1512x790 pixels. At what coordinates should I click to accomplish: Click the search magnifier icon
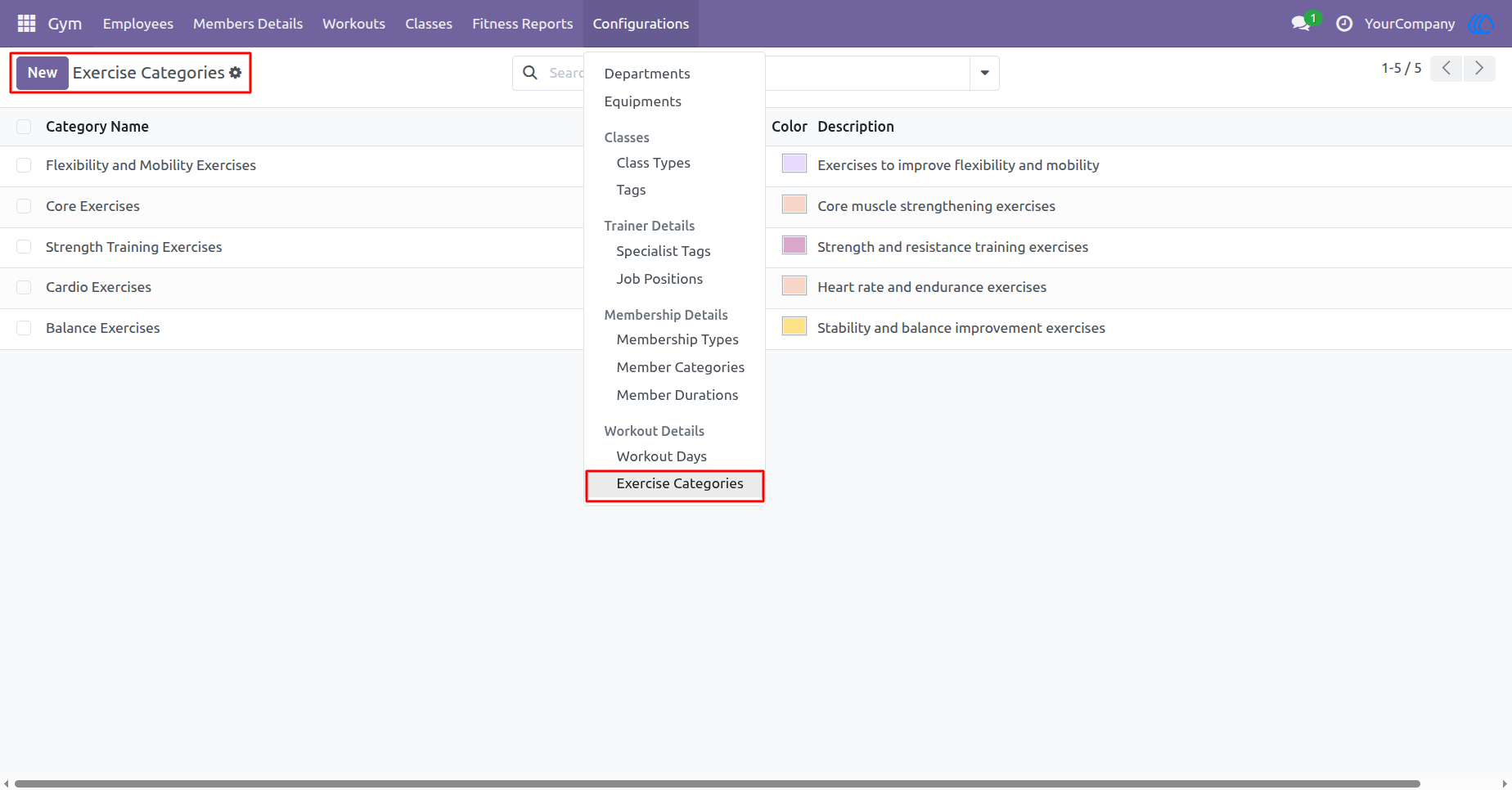pyautogui.click(x=530, y=73)
